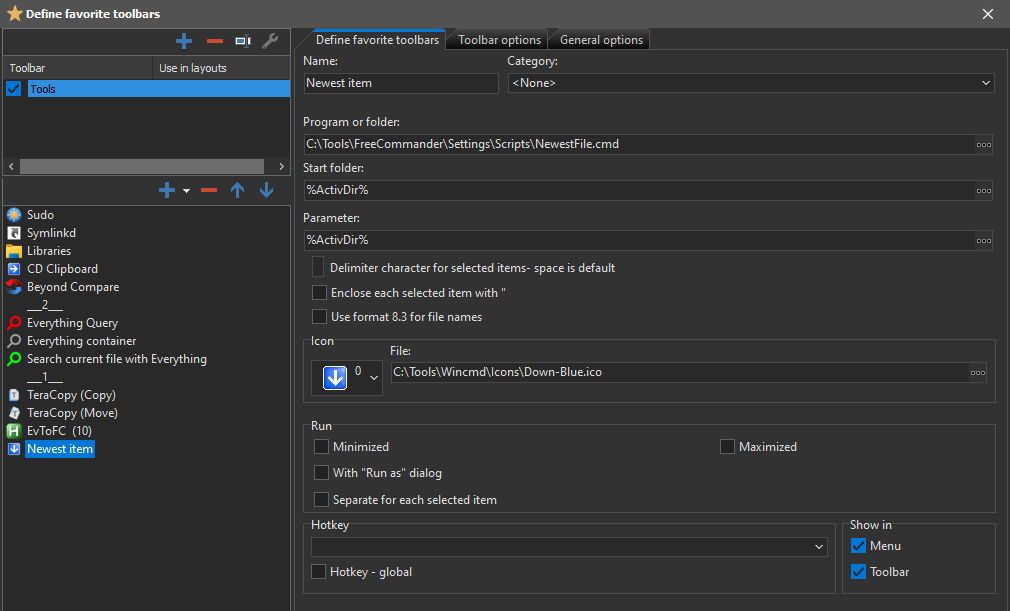Move item down with blue arrow
1010x611 pixels.
[266, 190]
